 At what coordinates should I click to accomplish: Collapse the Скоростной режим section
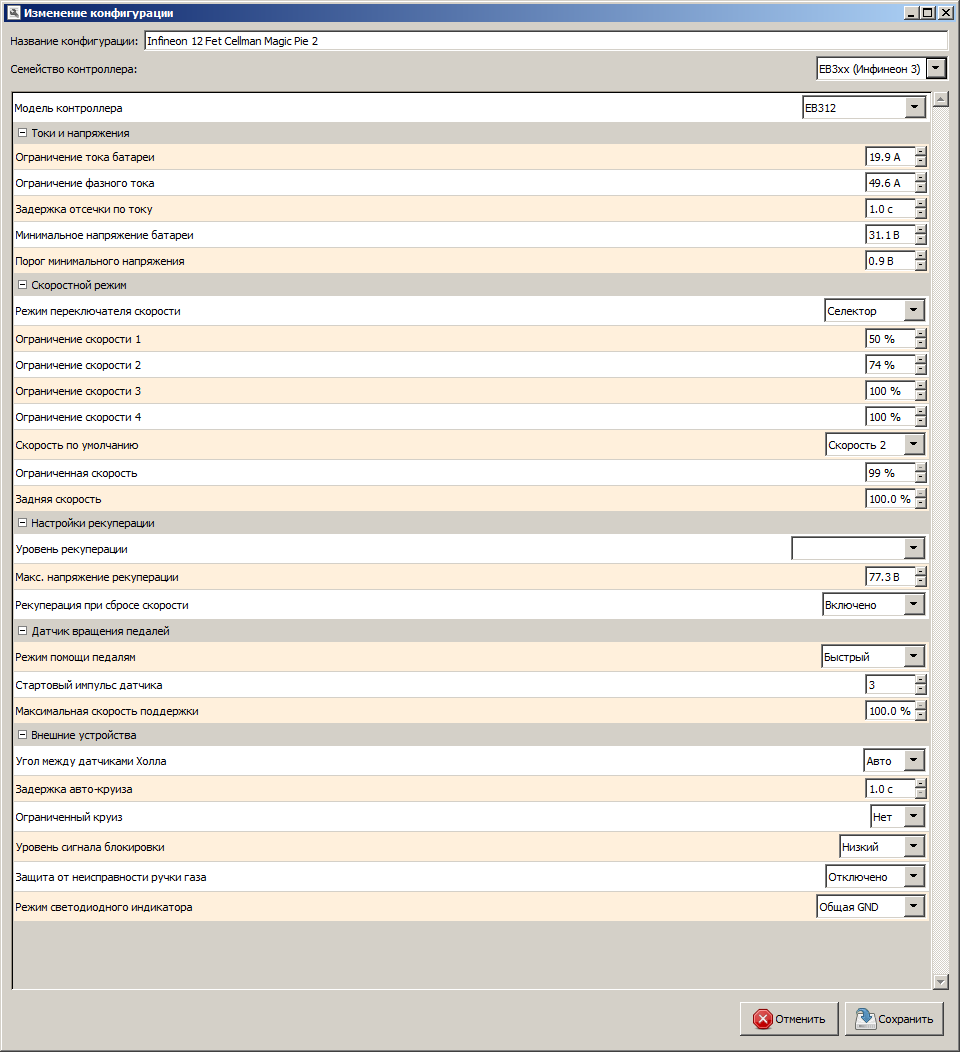point(22,285)
